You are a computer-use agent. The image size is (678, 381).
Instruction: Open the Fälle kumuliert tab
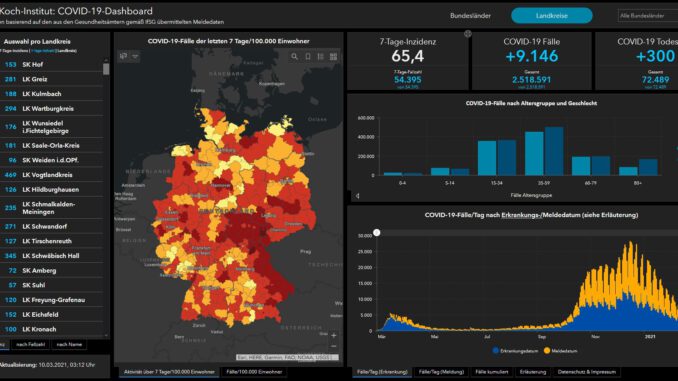click(x=492, y=372)
